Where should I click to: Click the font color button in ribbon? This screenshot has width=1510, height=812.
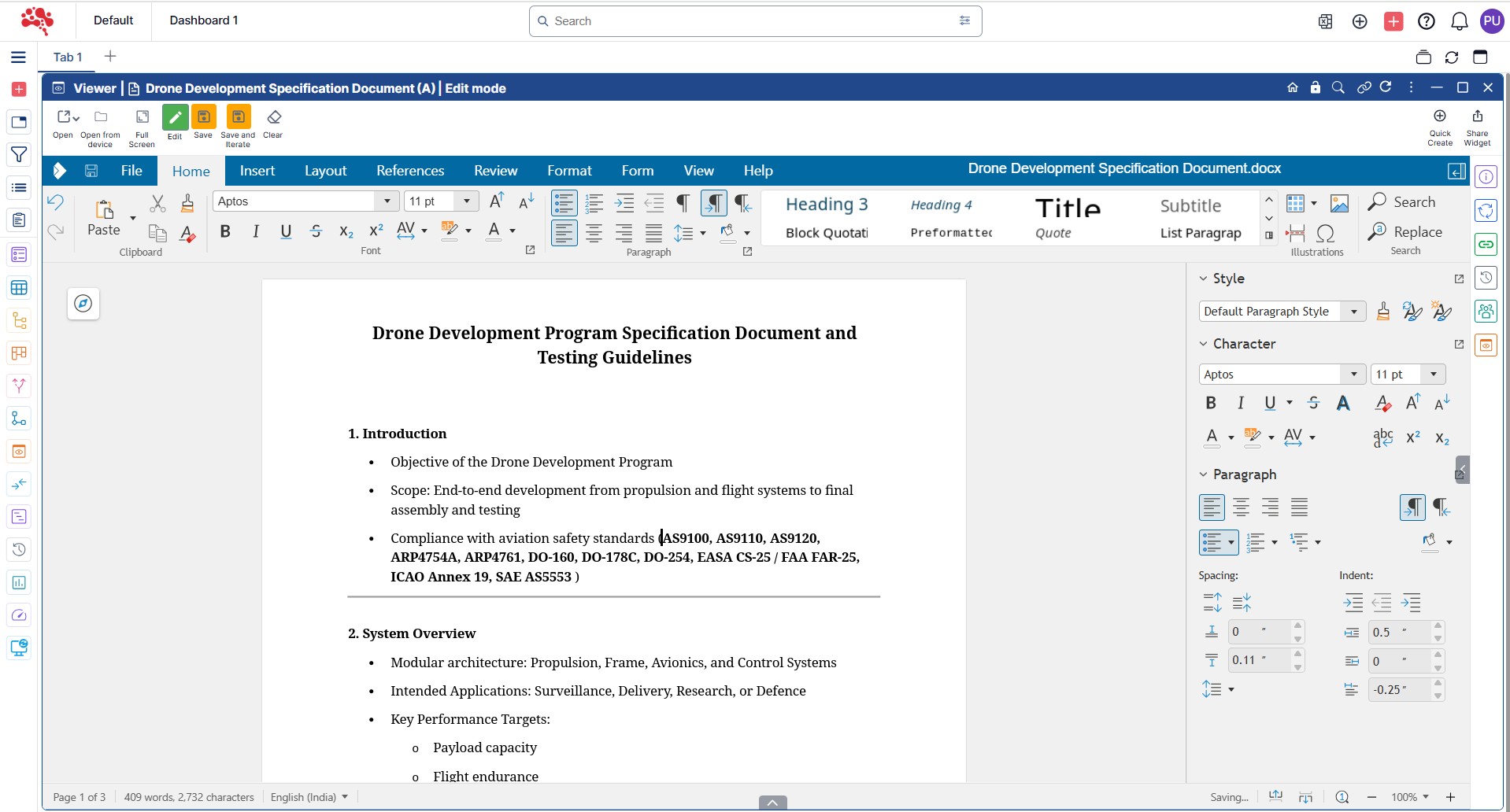point(494,231)
